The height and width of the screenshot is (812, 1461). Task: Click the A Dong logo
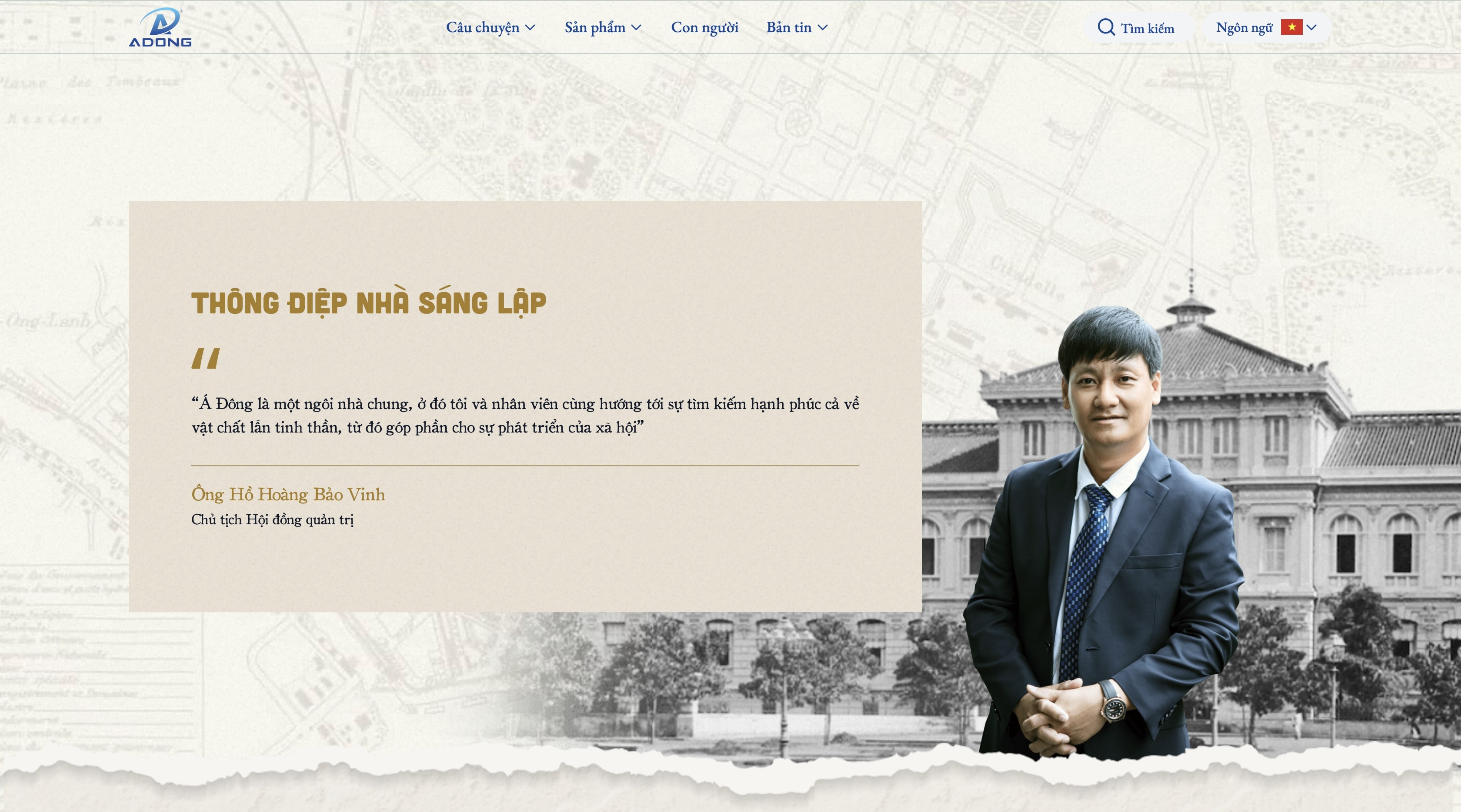[160, 27]
